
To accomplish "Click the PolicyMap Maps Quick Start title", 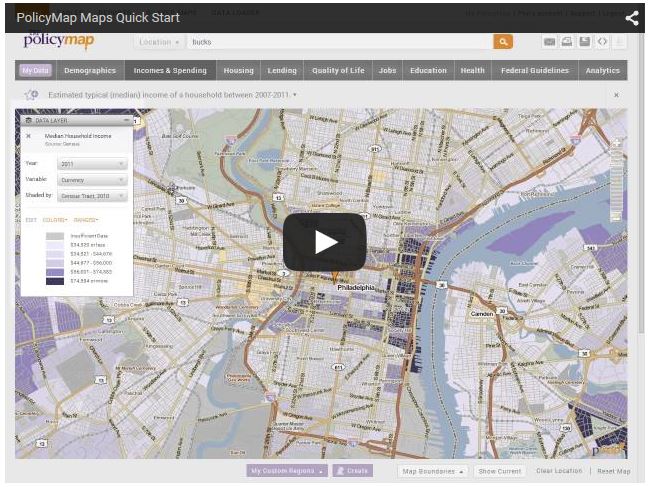I will [x=98, y=18].
